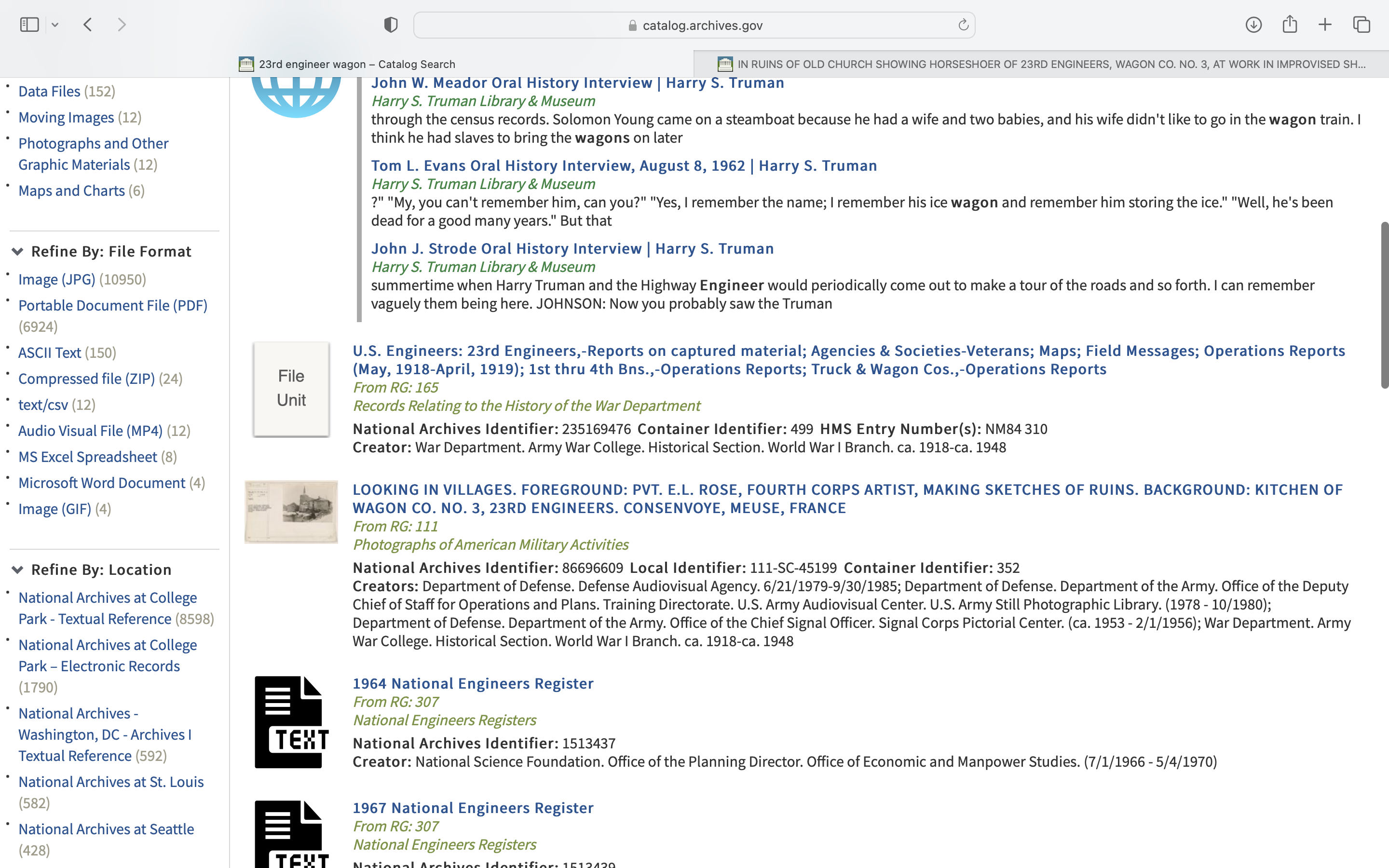Screen dimensions: 1389x868
Task: Collapse the Refine By: File Format section
Action: coord(18,251)
